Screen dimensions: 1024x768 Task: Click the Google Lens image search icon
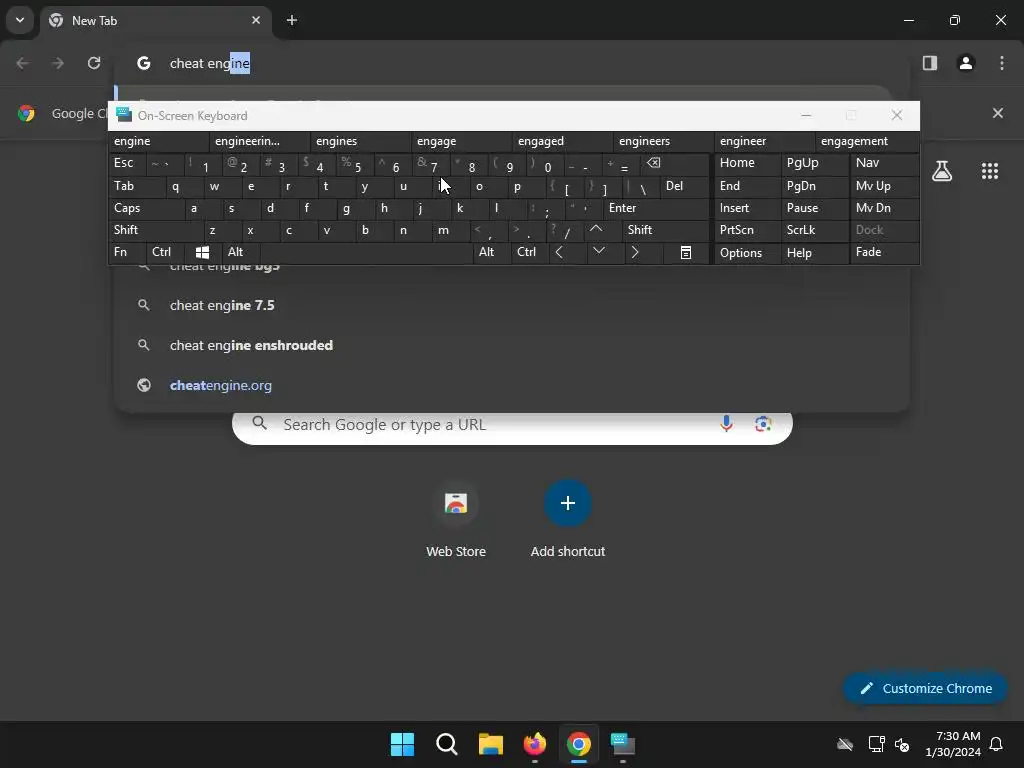[x=763, y=424]
